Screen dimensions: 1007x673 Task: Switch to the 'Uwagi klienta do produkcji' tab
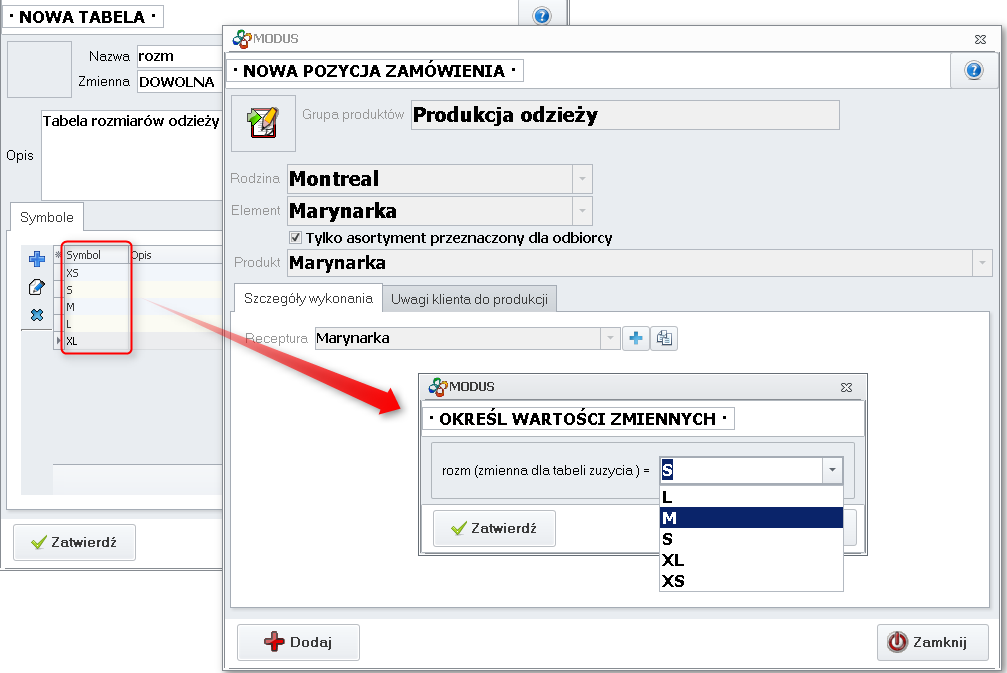(468, 298)
